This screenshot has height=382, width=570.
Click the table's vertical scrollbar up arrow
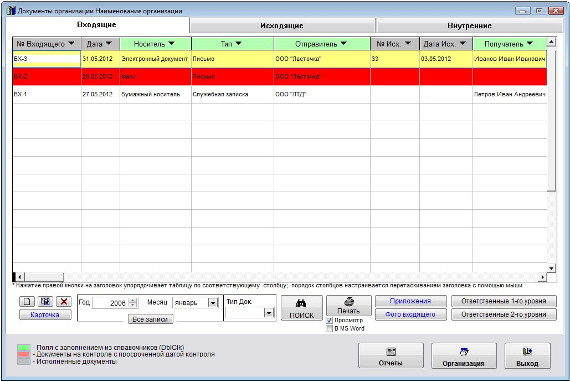551,42
